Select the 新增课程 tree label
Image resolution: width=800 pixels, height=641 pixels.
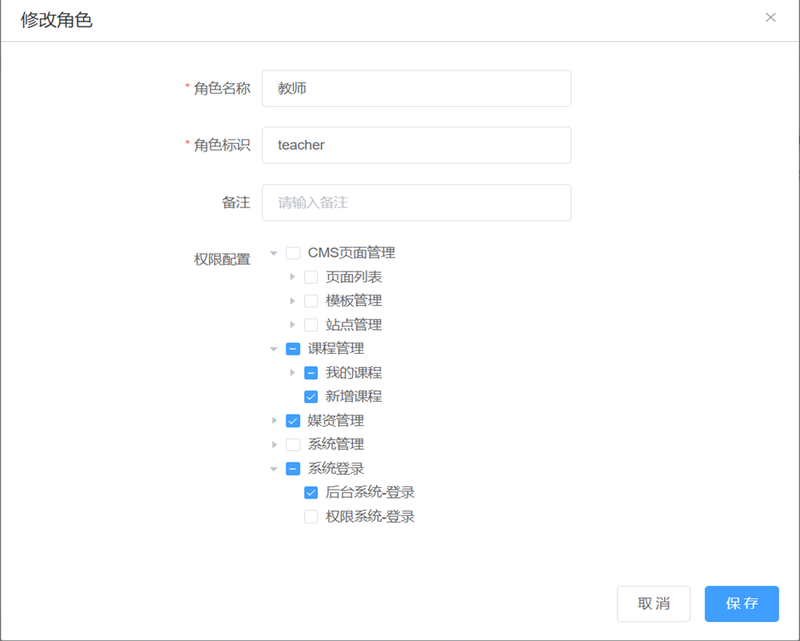coord(354,397)
